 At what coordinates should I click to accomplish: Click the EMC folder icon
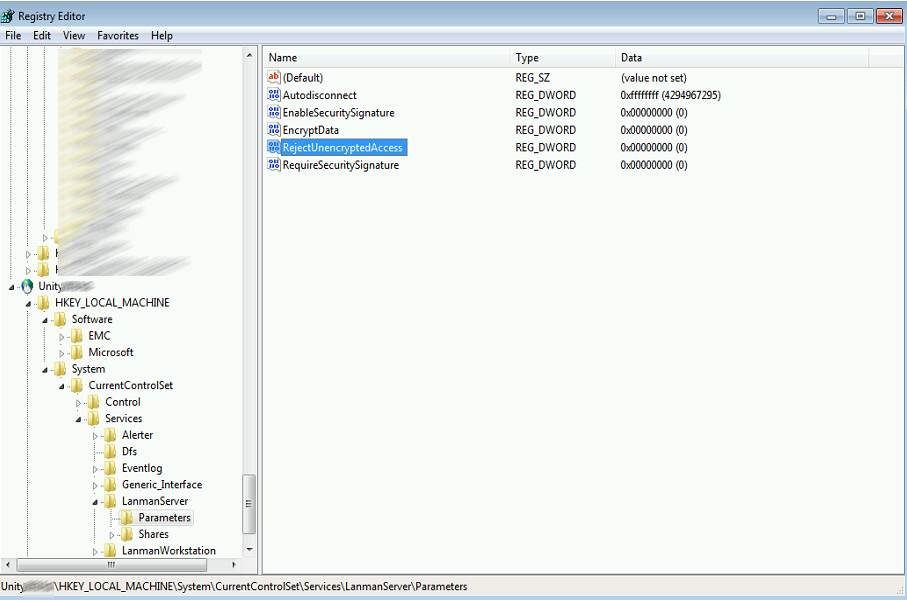click(77, 336)
